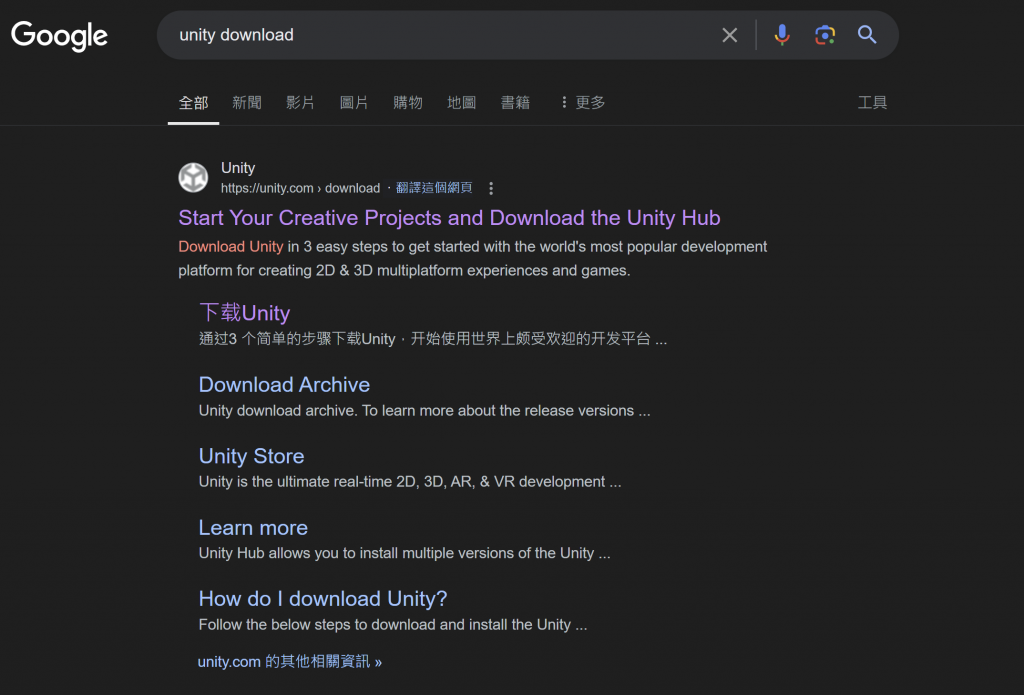This screenshot has width=1024, height=695.
Task: Start voice search with the microphone icon
Action: coord(782,35)
